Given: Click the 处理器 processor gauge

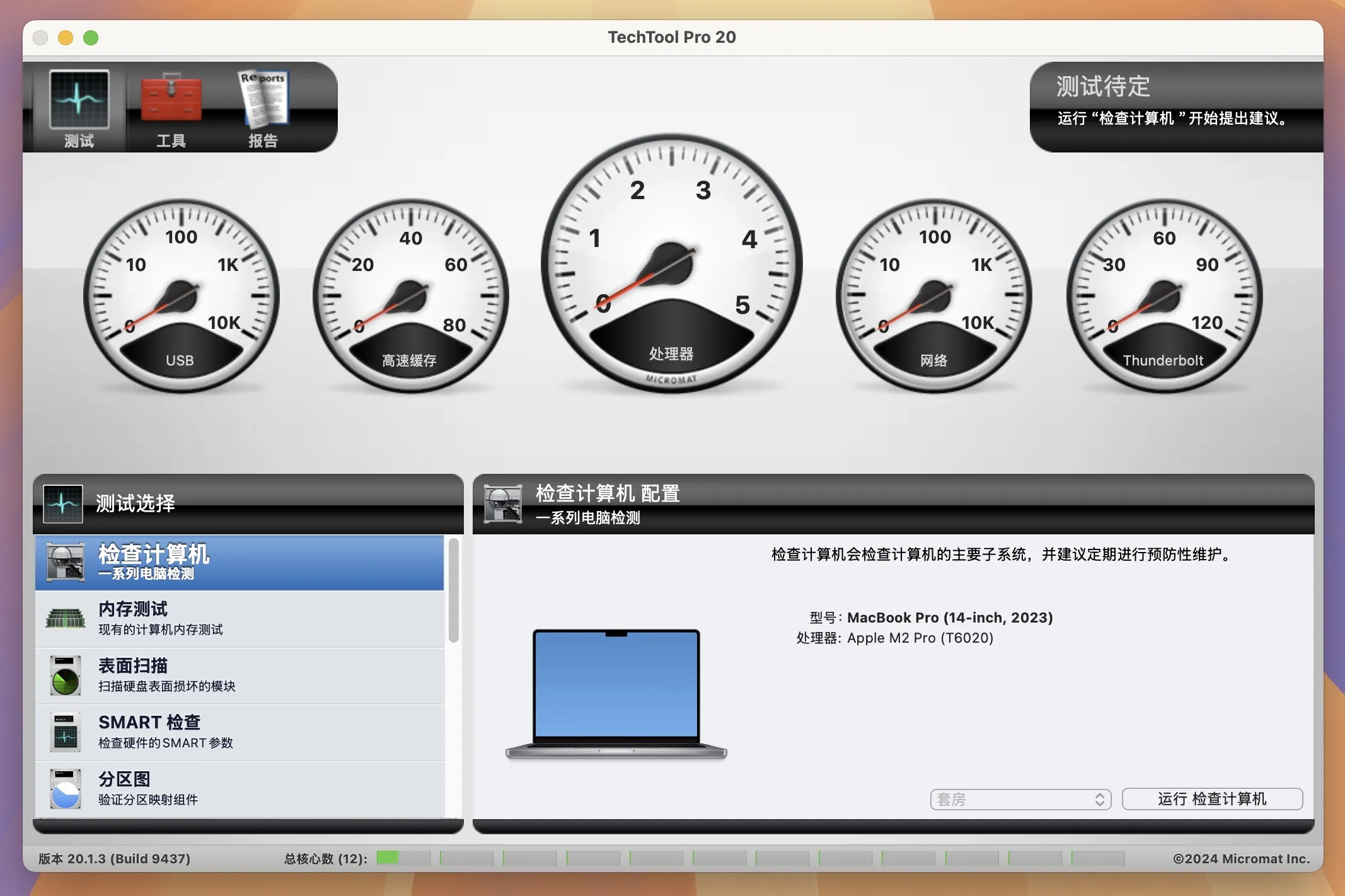Looking at the screenshot, I should point(672,263).
